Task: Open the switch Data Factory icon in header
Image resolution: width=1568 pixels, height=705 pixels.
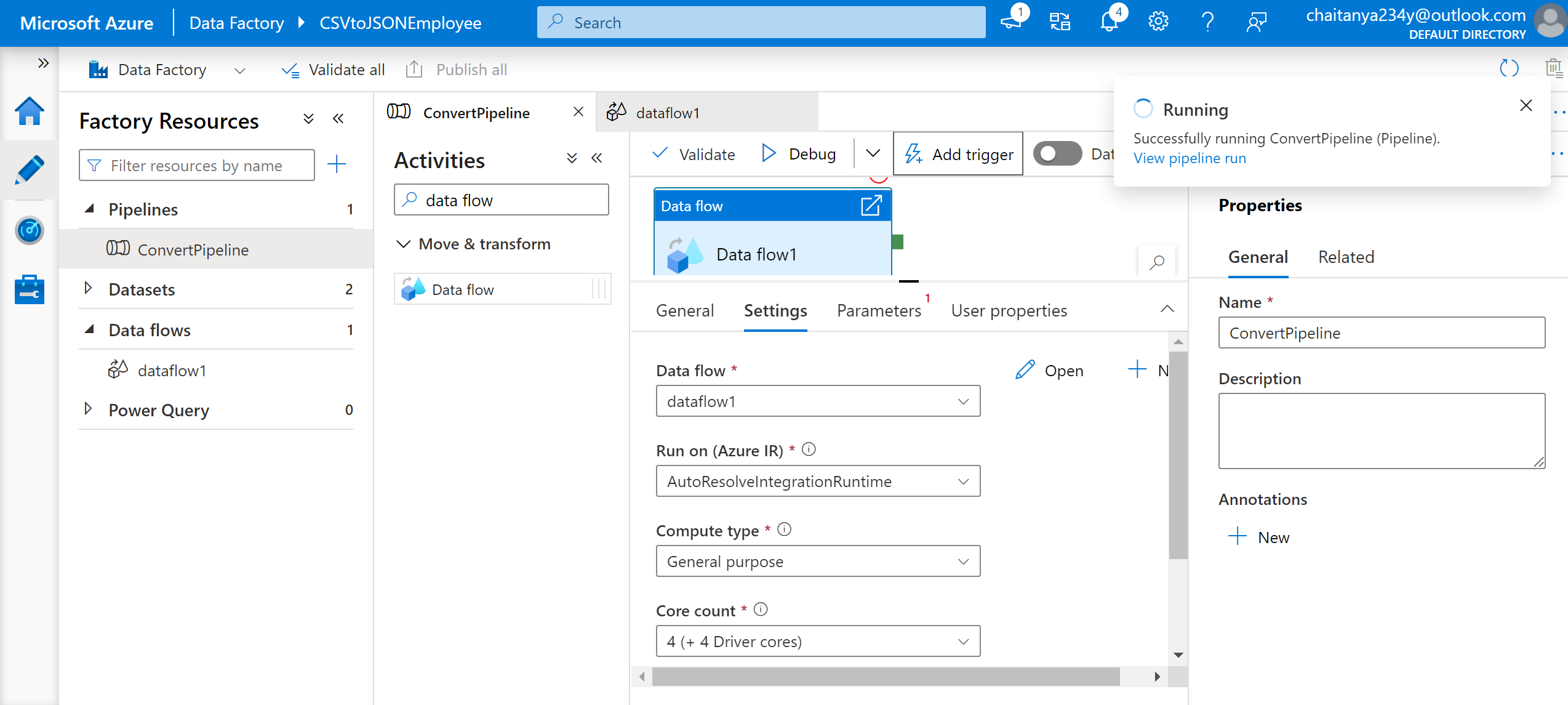Action: point(1060,22)
